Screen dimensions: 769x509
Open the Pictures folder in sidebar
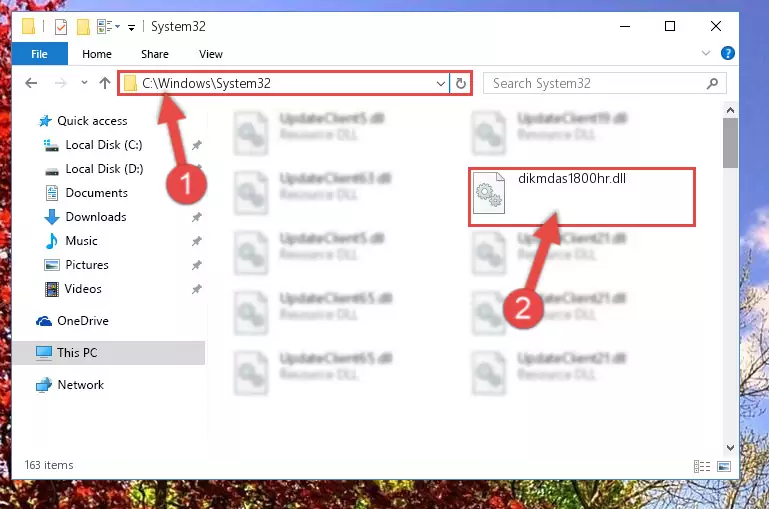pyautogui.click(x=87, y=265)
